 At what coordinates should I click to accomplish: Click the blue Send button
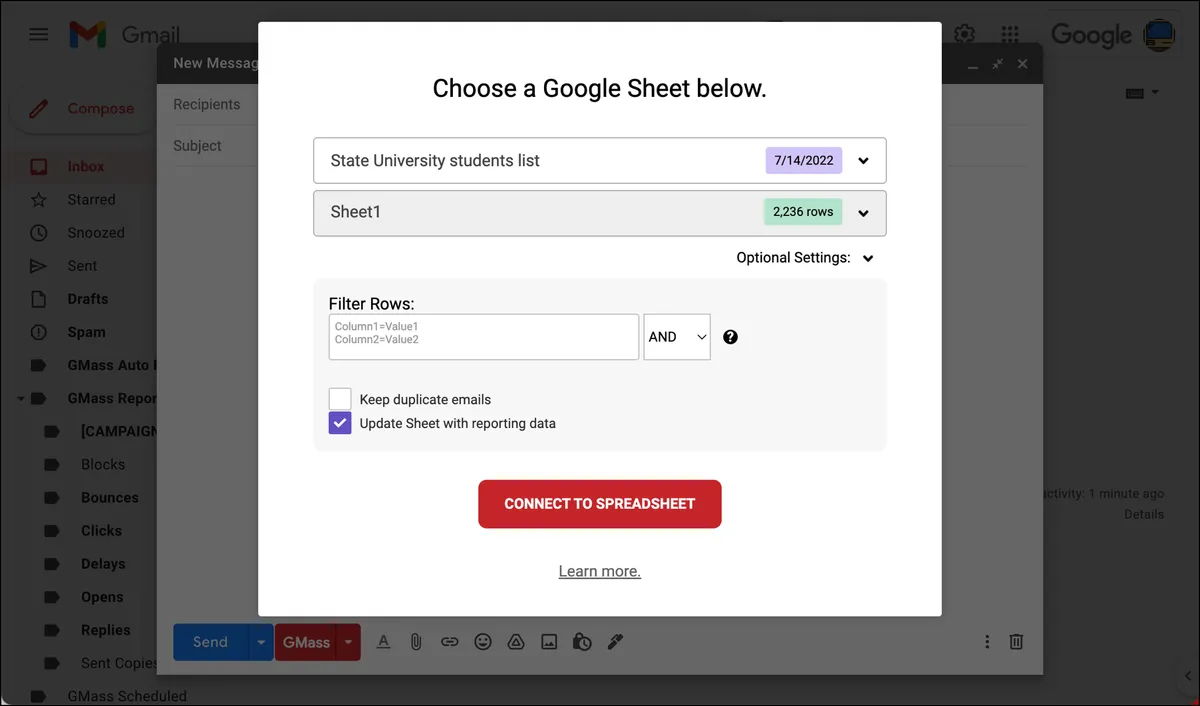pyautogui.click(x=210, y=642)
